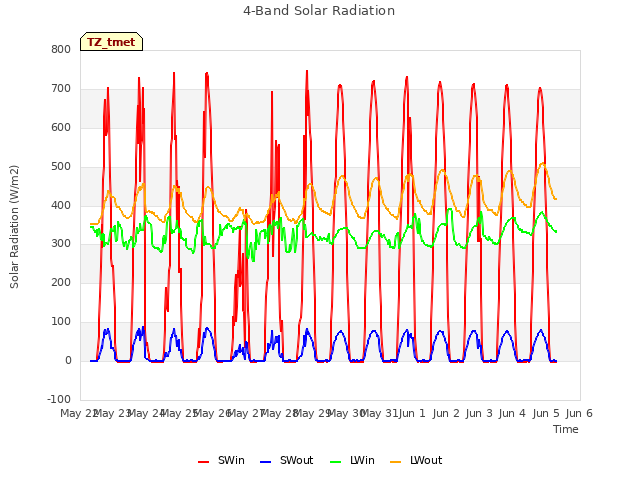Click the Jun 2 x-axis date label
640x480 pixels.
point(446,413)
